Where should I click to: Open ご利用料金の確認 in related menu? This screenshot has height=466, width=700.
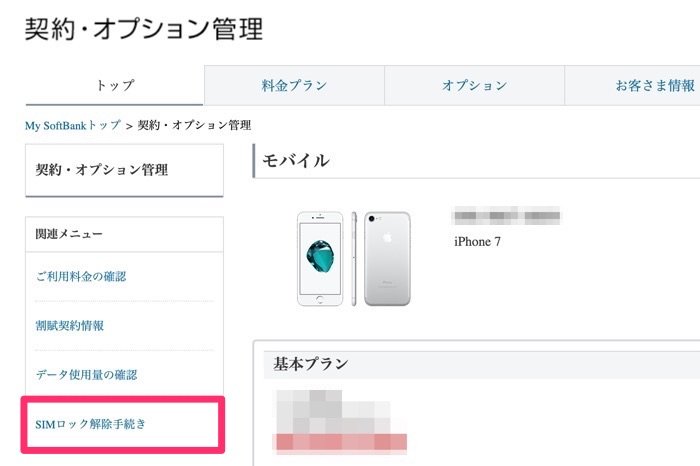[x=80, y=276]
